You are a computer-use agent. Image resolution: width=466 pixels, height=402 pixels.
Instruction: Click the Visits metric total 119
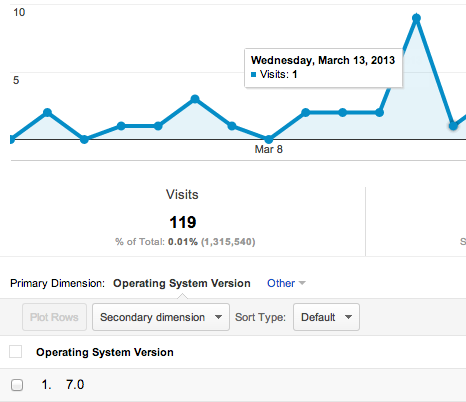(x=183, y=222)
